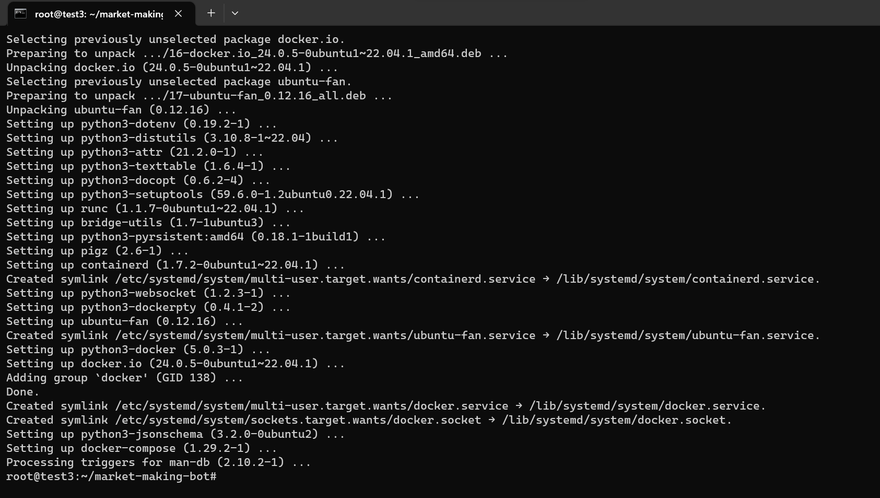Click the "Adding group `docker' (GID 138)" line
The height and width of the screenshot is (498, 880).
point(124,378)
